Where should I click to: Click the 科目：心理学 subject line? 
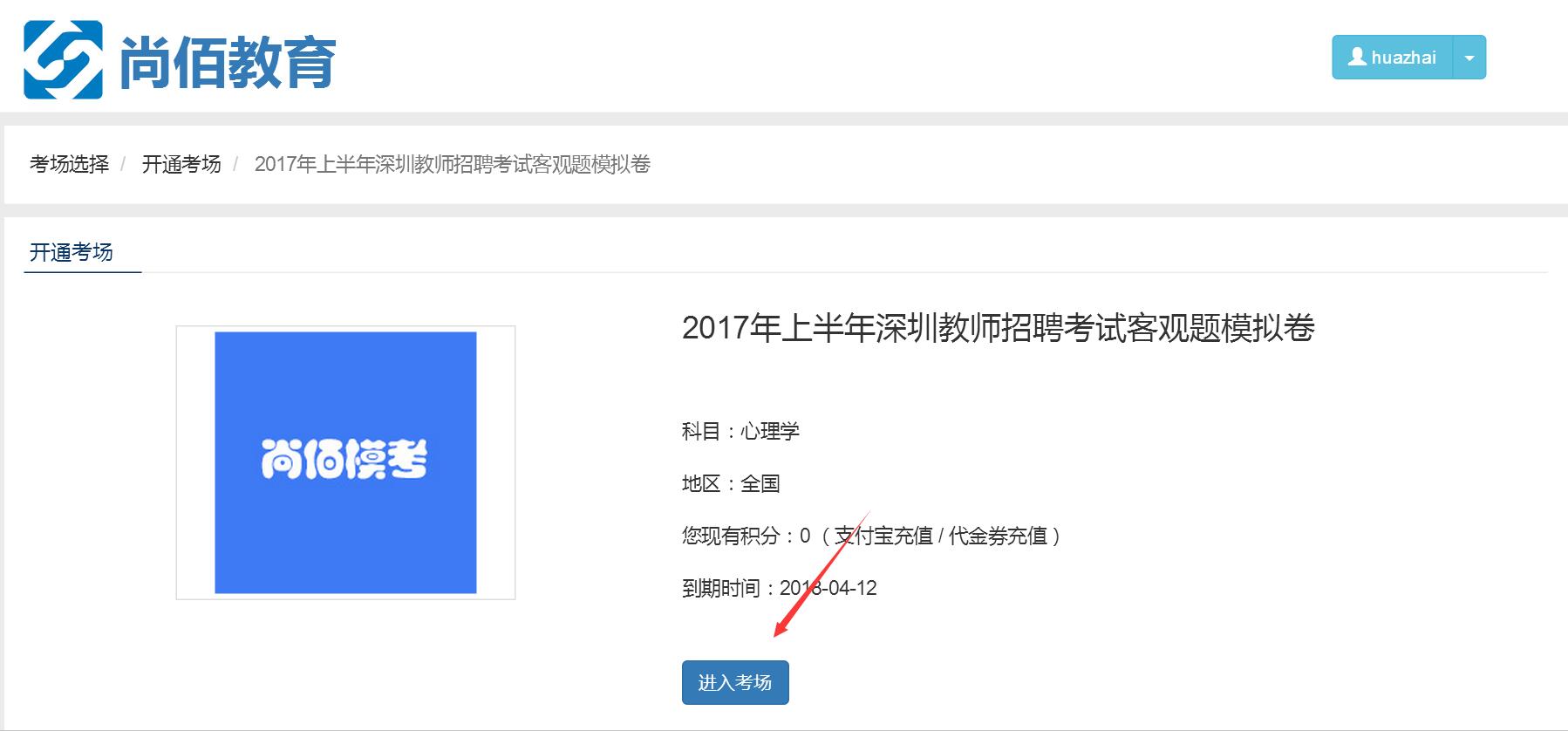click(x=740, y=431)
